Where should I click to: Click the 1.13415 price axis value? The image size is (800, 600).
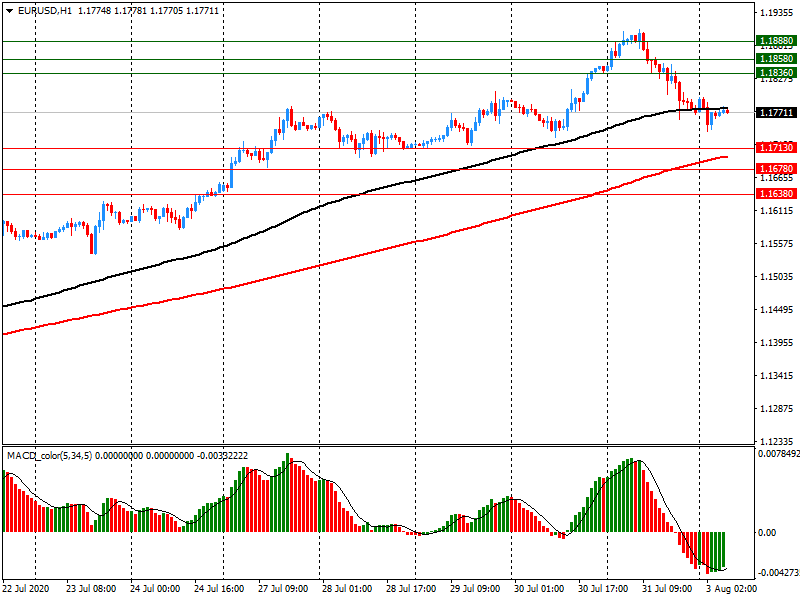[x=777, y=376]
